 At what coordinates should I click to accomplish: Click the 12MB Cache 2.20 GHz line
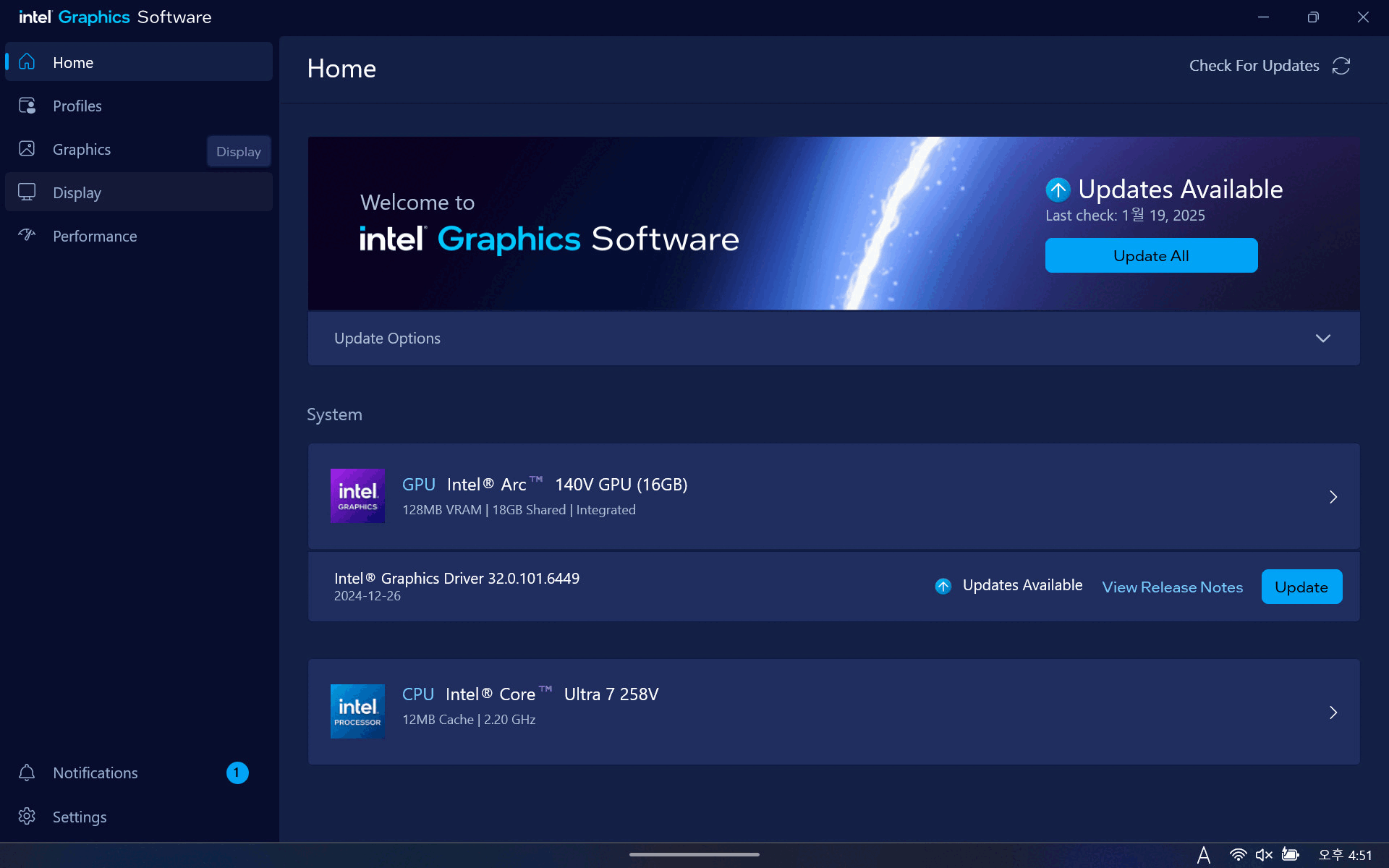tap(469, 720)
